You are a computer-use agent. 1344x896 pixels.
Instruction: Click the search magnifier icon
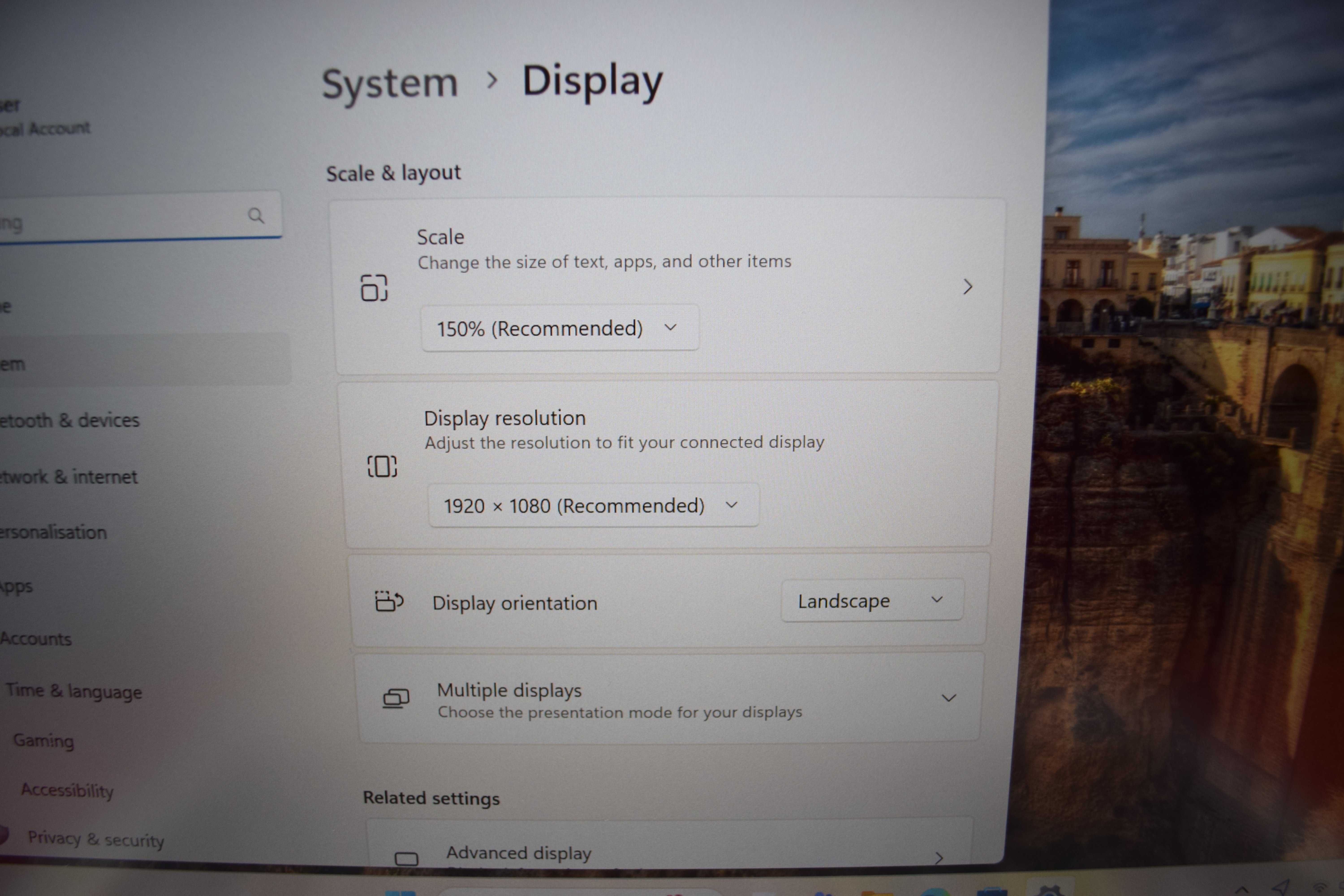[x=256, y=215]
